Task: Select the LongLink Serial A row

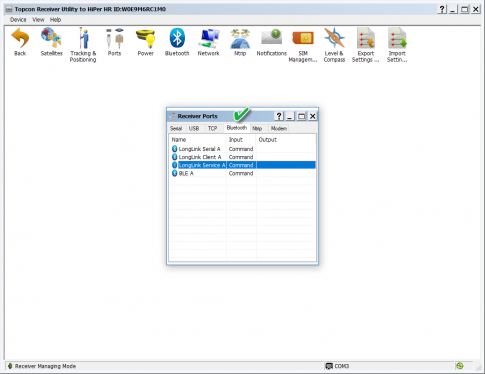Action: [x=242, y=149]
